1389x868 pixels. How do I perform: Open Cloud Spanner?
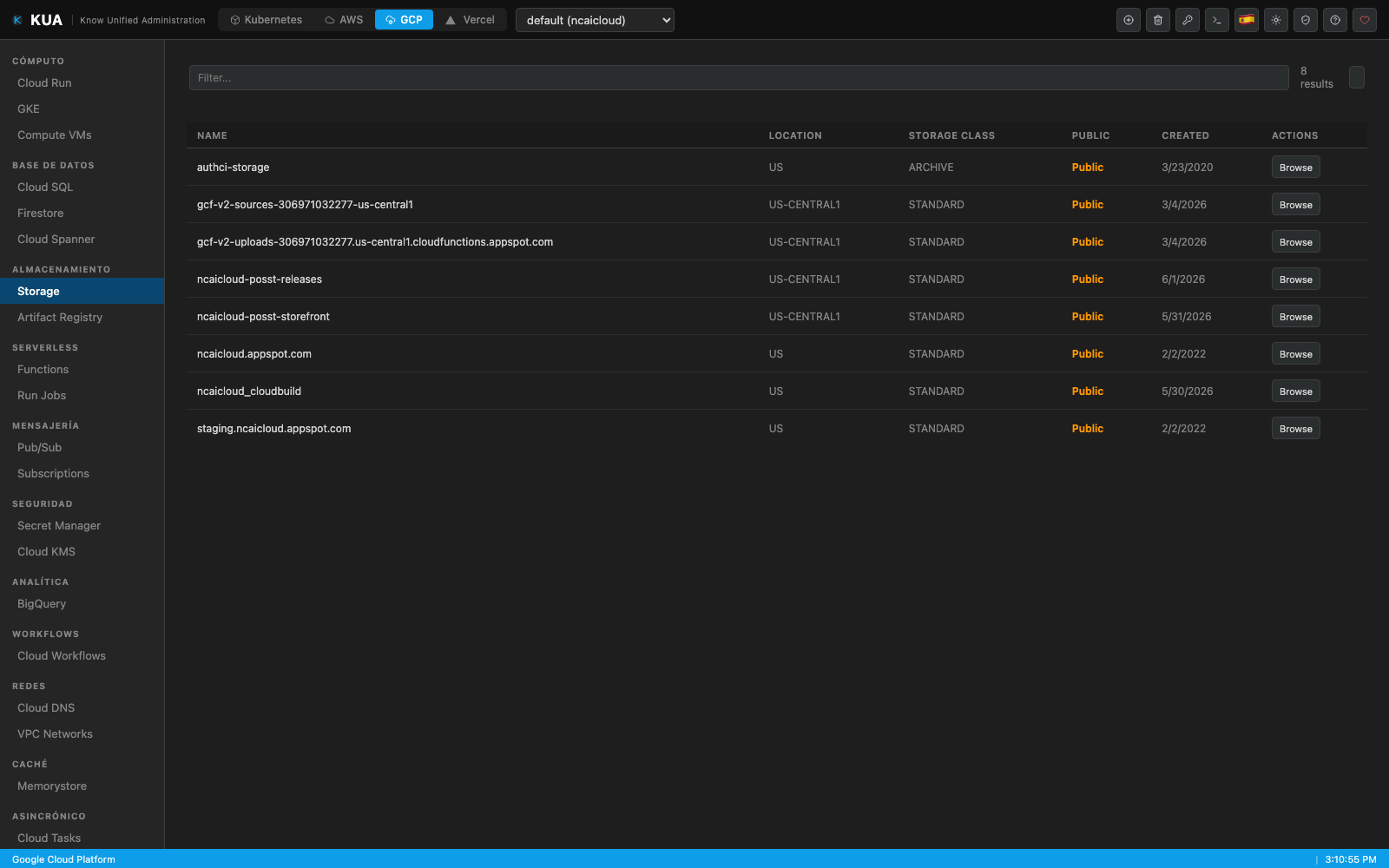82,240
